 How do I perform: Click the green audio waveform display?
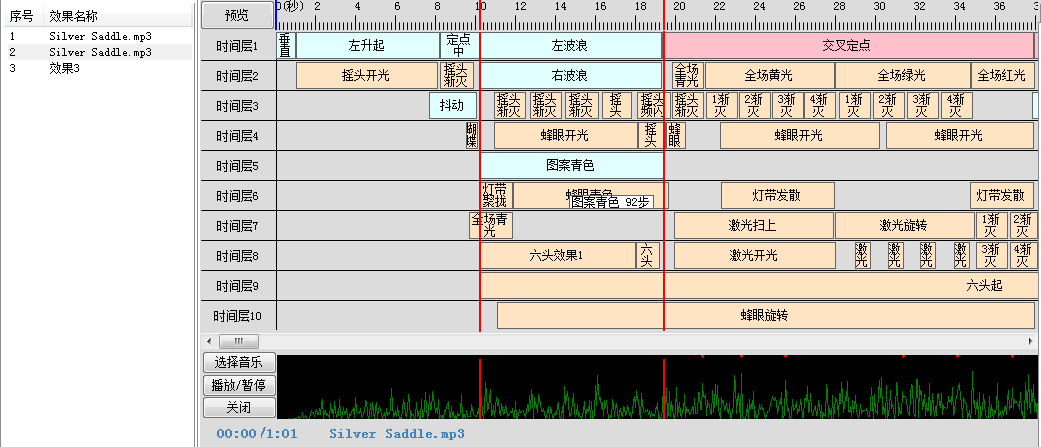[655, 387]
